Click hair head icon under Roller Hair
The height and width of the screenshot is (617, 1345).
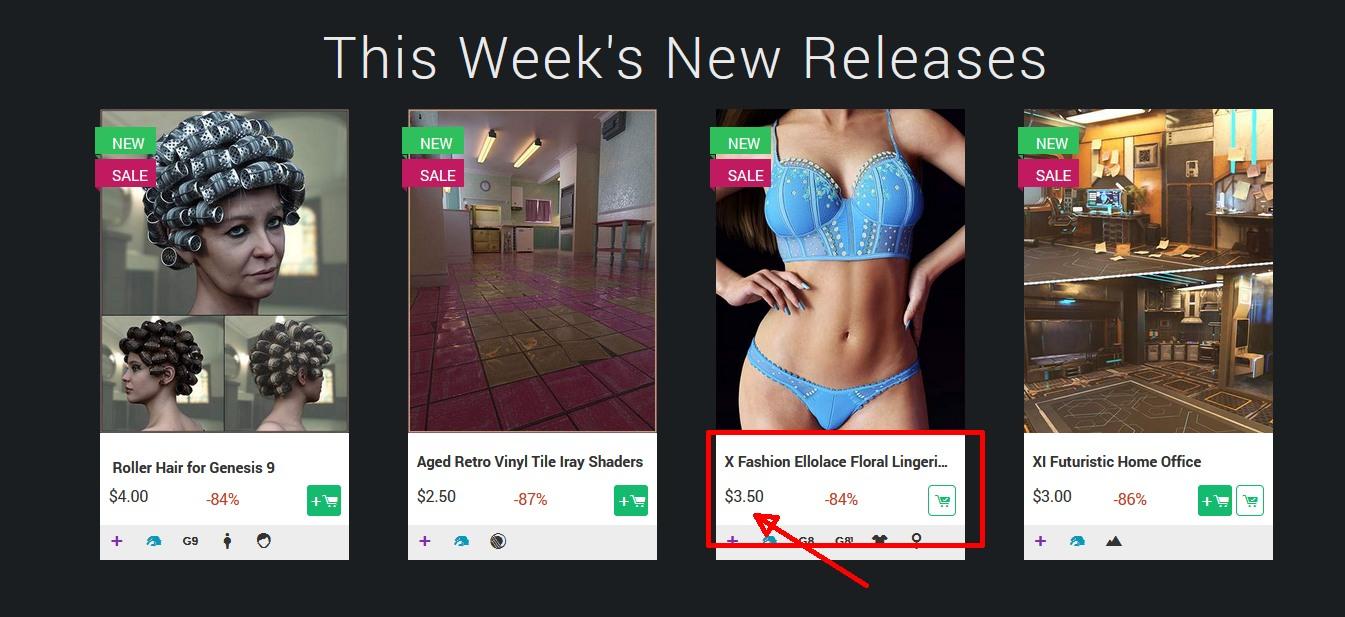[264, 541]
